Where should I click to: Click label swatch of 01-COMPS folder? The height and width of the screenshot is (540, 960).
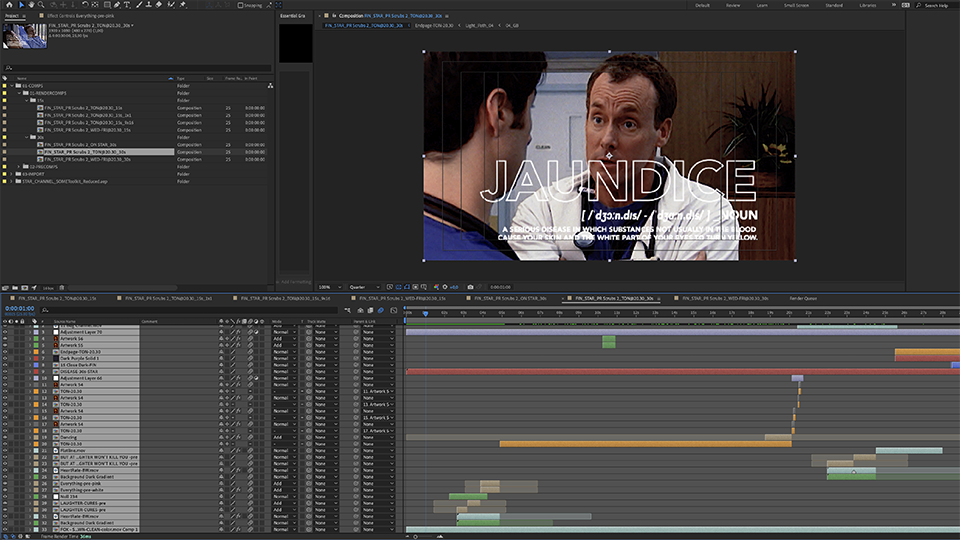[x=5, y=86]
